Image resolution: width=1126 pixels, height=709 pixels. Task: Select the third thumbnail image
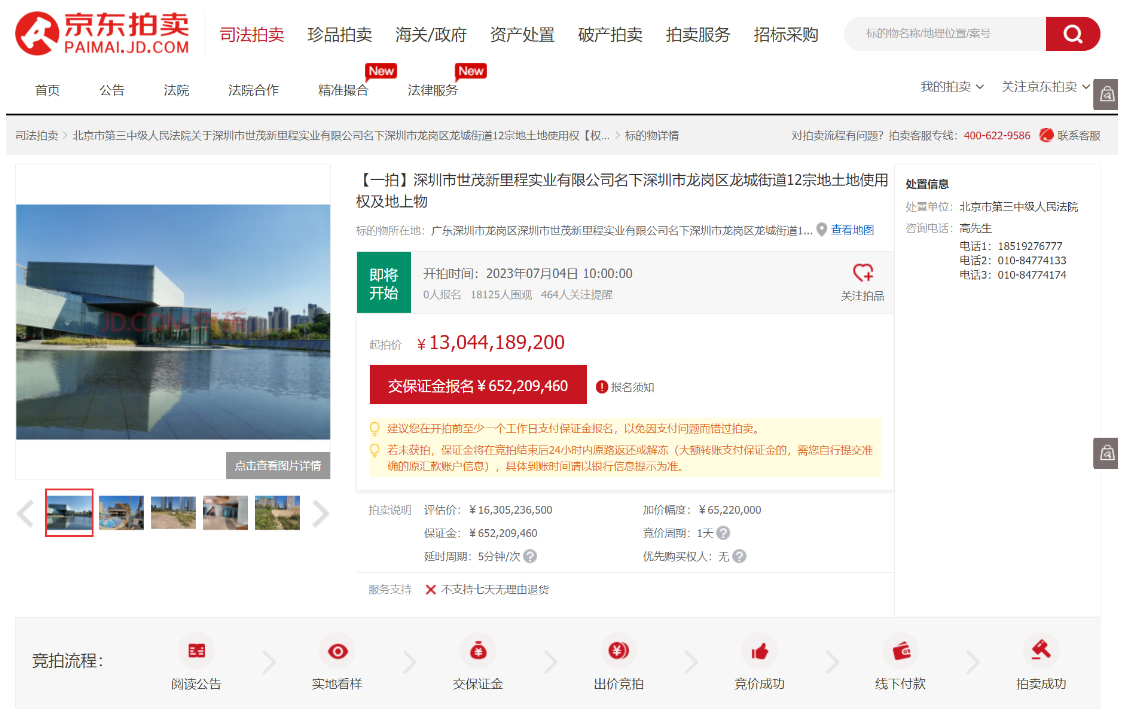pos(173,513)
